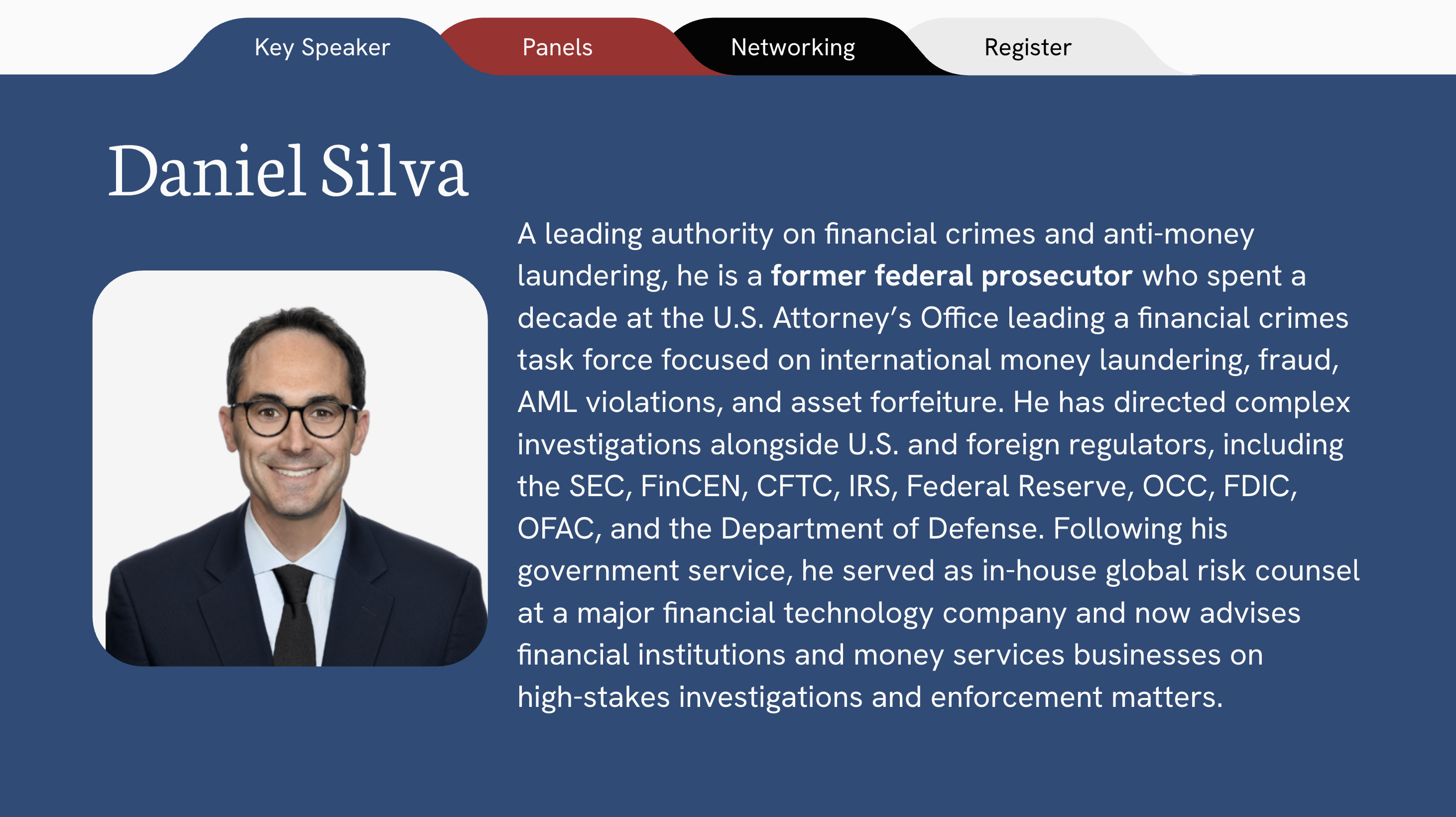Click the word "FinCEN" in the bio
1456x817 pixels.
click(691, 486)
